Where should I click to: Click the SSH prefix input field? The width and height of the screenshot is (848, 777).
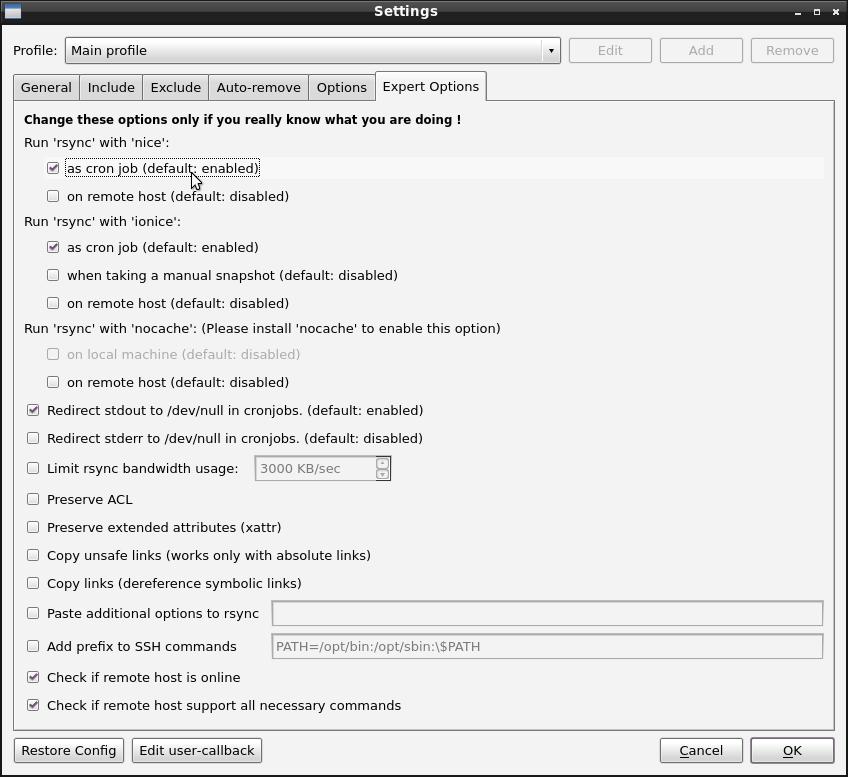click(x=547, y=646)
